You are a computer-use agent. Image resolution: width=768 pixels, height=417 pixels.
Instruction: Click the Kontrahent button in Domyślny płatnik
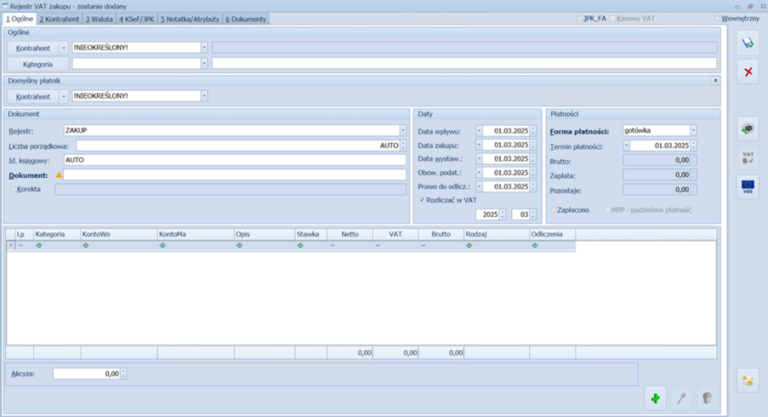(x=34, y=96)
